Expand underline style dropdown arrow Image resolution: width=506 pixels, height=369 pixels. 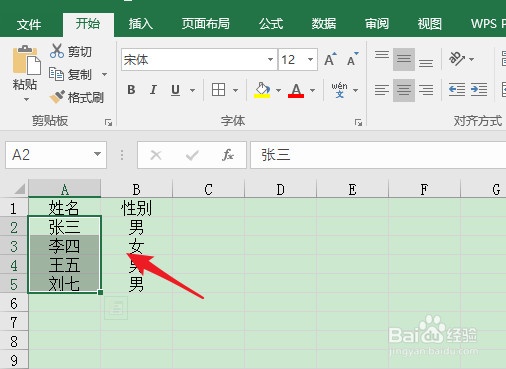[192, 90]
